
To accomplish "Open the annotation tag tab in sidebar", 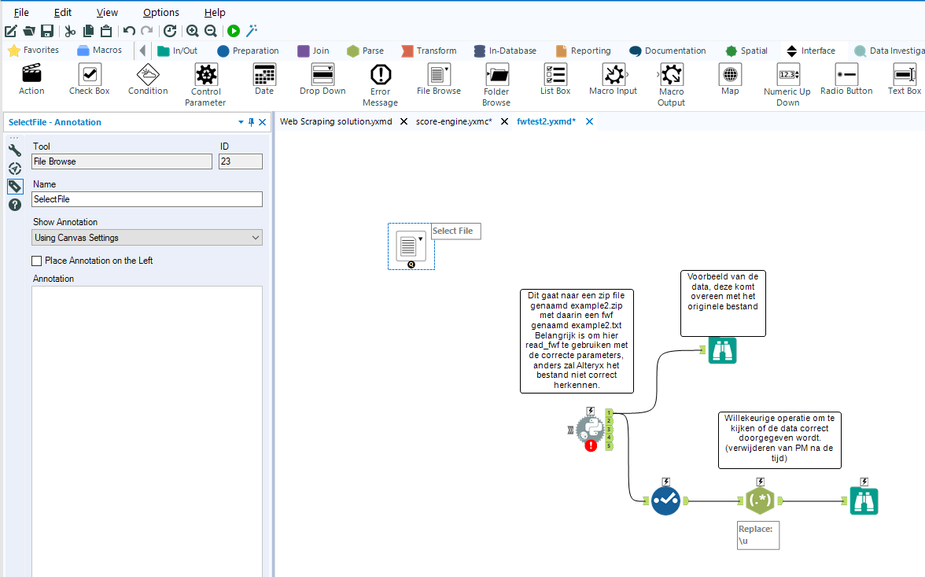I will pyautogui.click(x=15, y=186).
